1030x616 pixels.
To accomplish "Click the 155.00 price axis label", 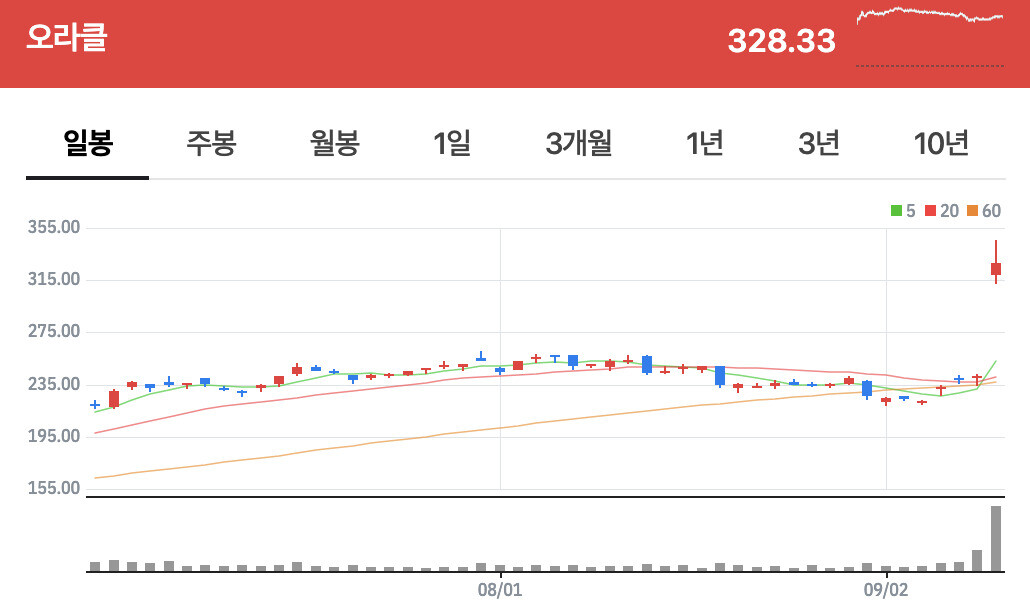I will click(54, 488).
